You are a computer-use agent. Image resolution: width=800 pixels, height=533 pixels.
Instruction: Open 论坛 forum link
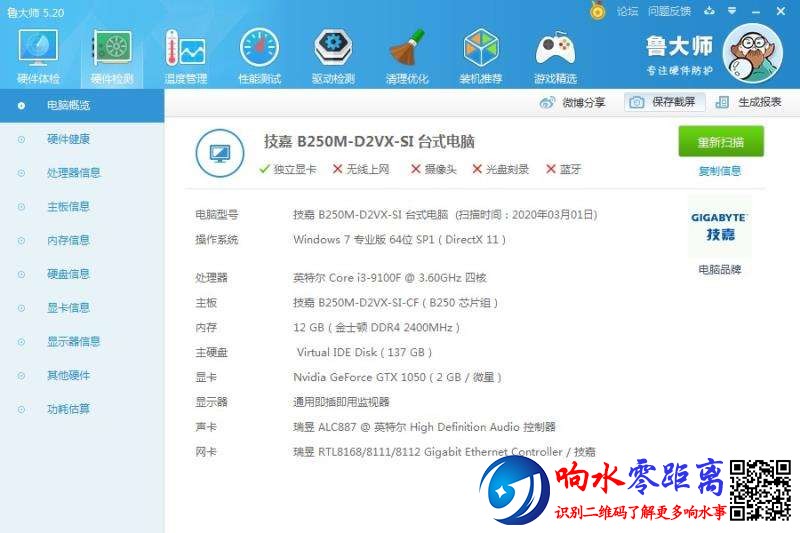pyautogui.click(x=627, y=11)
